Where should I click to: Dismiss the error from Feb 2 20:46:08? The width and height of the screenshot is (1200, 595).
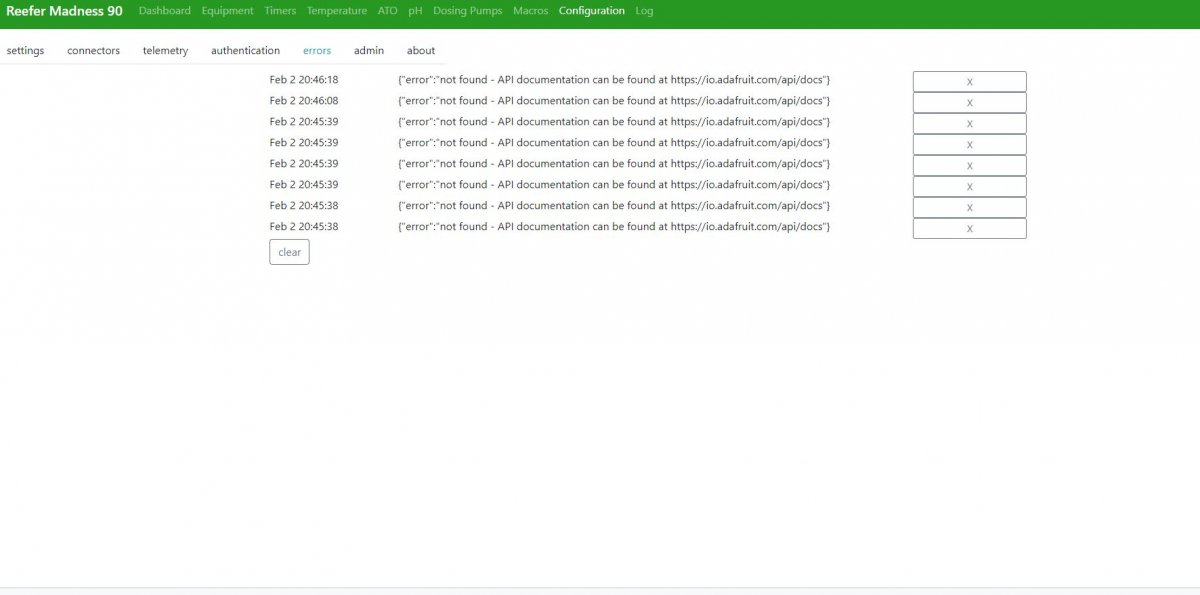pos(969,102)
